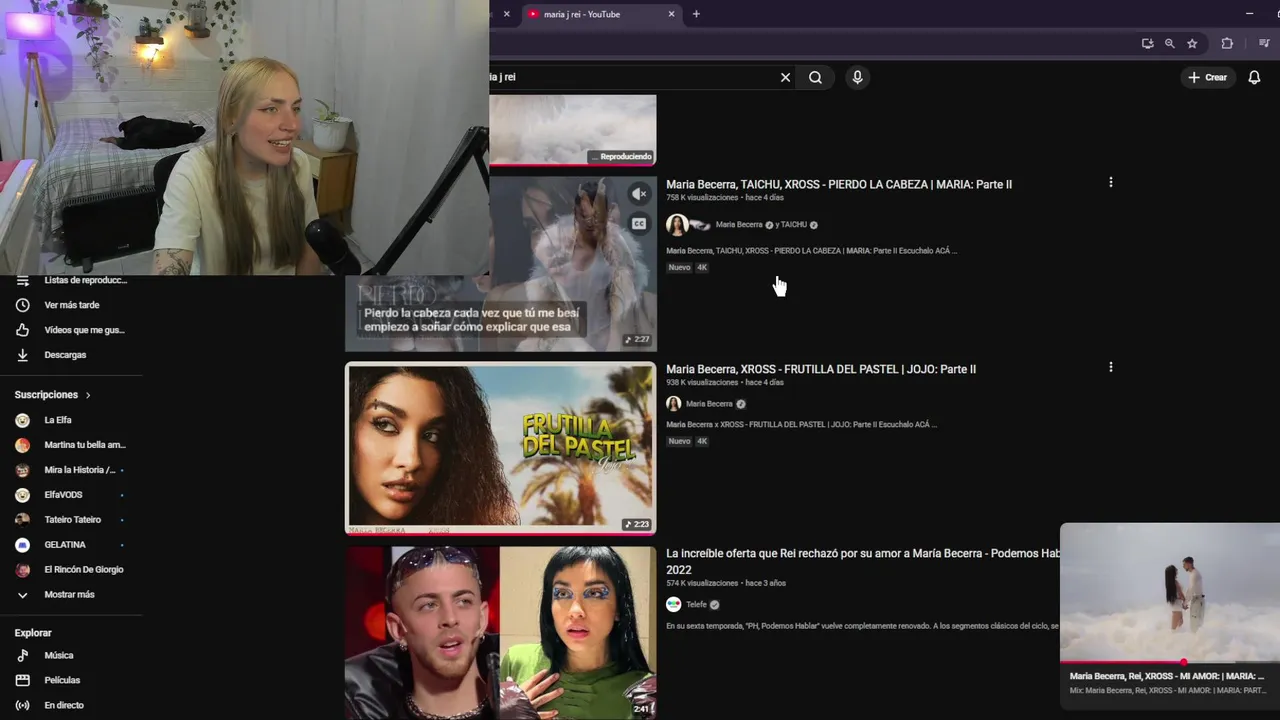
Task: Open Maria Becerra channel under PIERDO LA CABEZA
Action: pyautogui.click(x=739, y=225)
